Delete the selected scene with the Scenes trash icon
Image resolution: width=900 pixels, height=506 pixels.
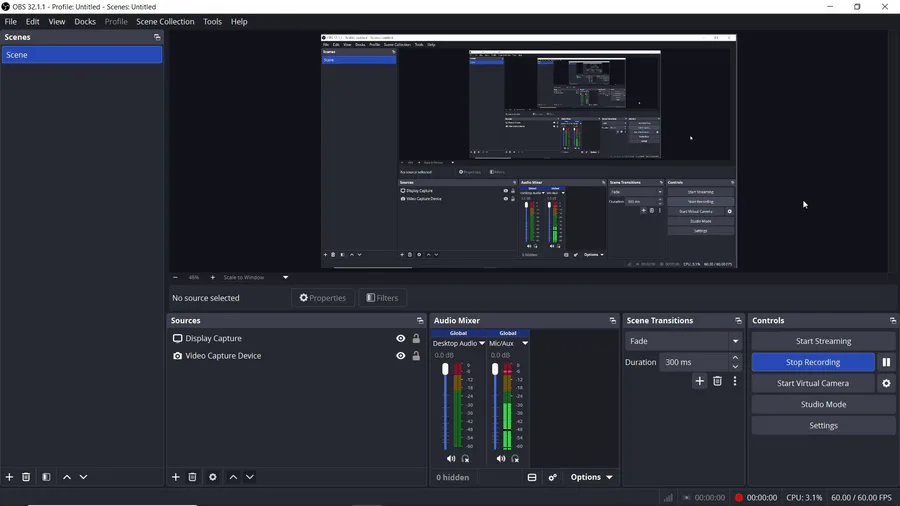[x=26, y=477]
